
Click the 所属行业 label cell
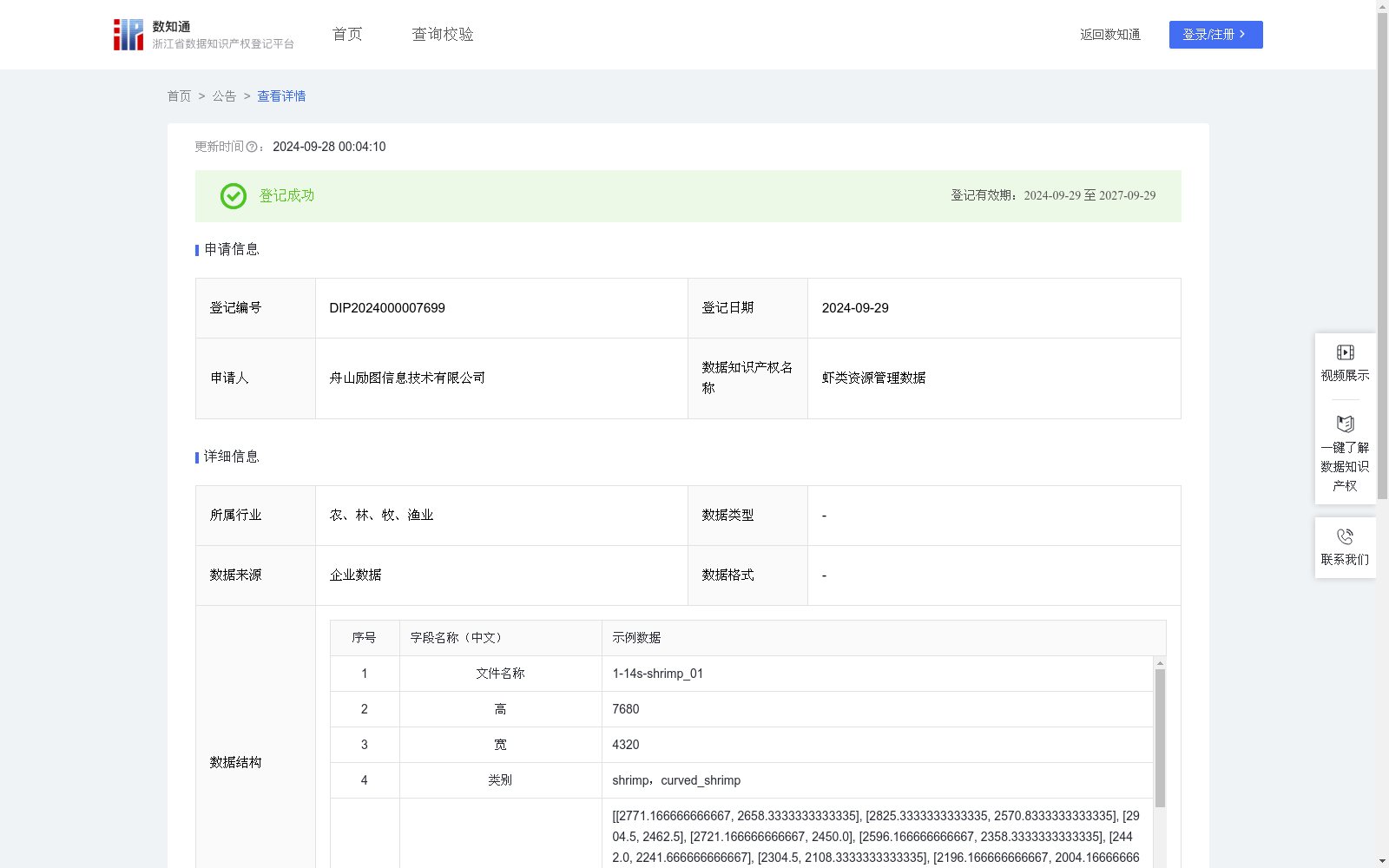point(255,516)
